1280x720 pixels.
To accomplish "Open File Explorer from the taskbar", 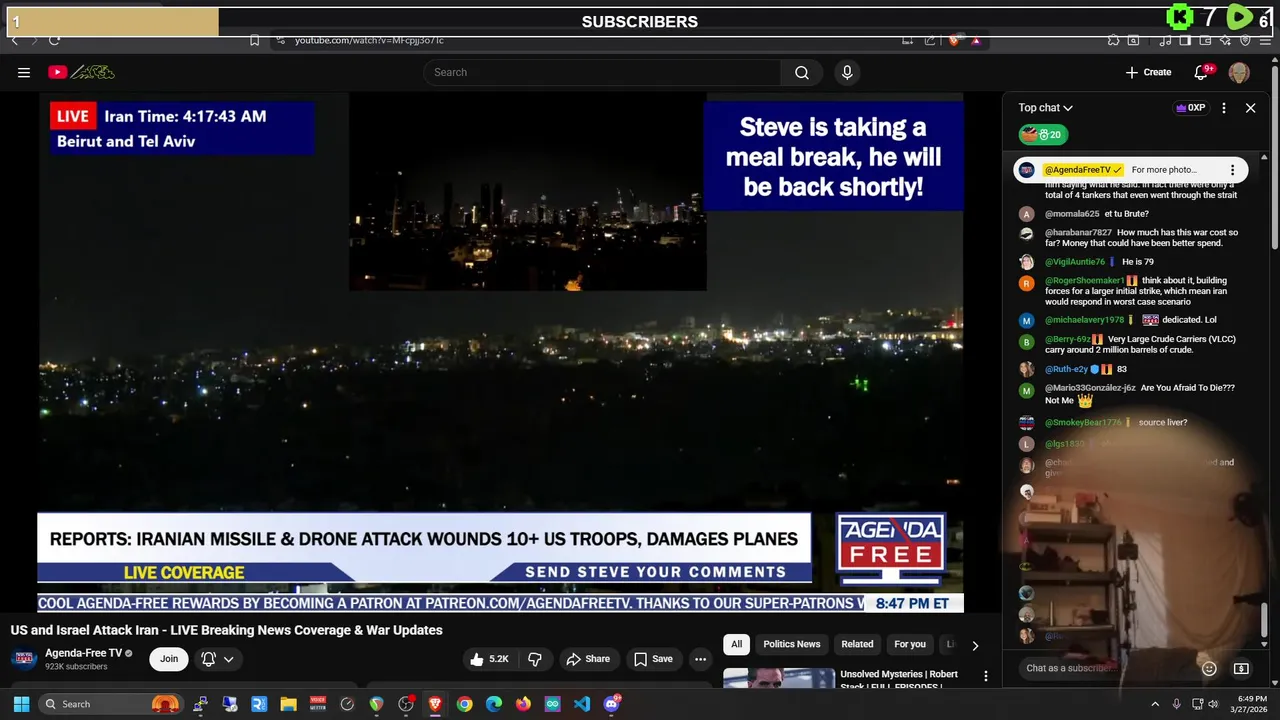I will point(288,704).
